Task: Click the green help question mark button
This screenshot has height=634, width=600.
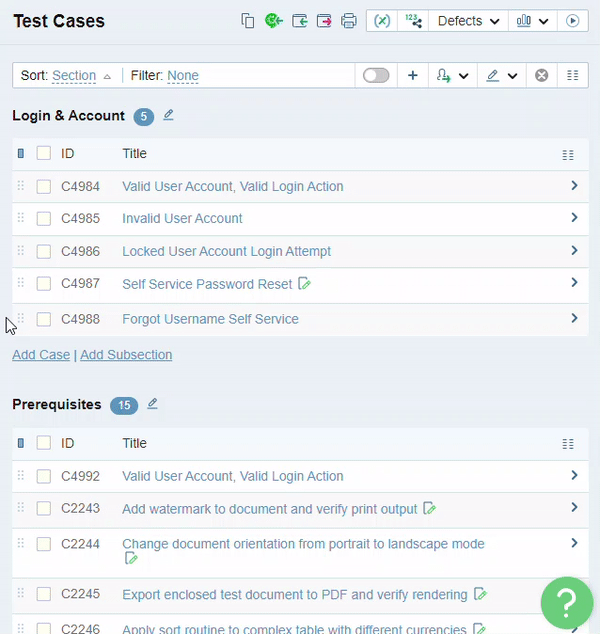Action: pyautogui.click(x=566, y=601)
